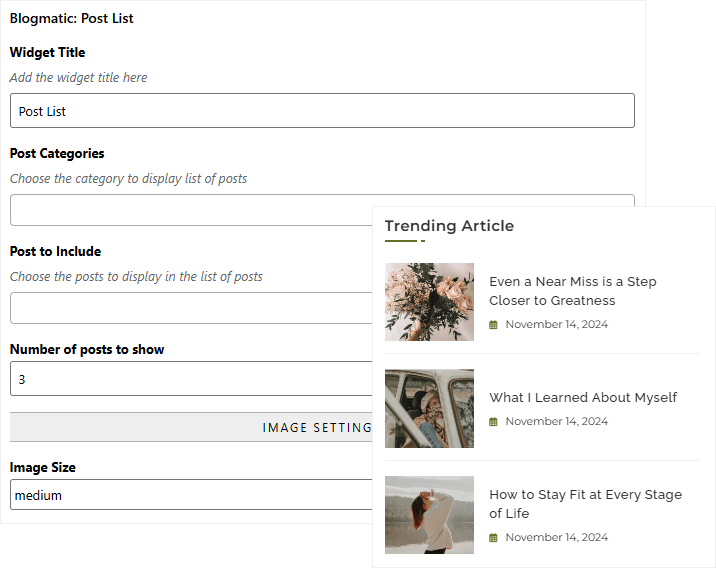The width and height of the screenshot is (716, 568).
Task: Open the woman by lake thumbnail
Action: (x=429, y=514)
